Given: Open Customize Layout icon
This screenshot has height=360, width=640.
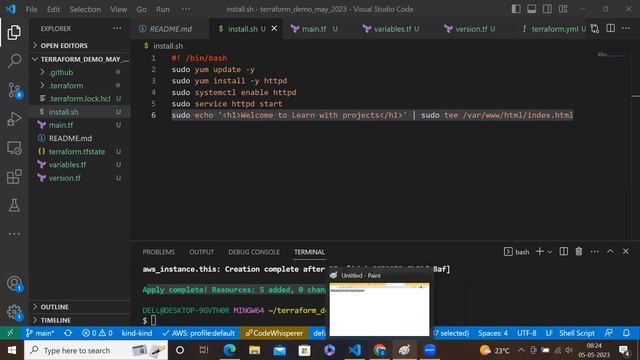Looking at the screenshot, I should (x=563, y=9).
